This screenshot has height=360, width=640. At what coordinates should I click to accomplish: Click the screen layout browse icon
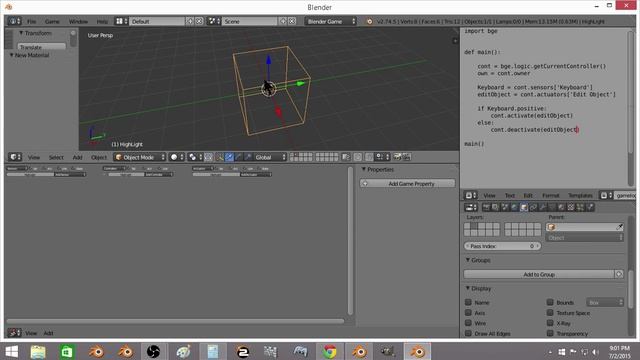121,21
